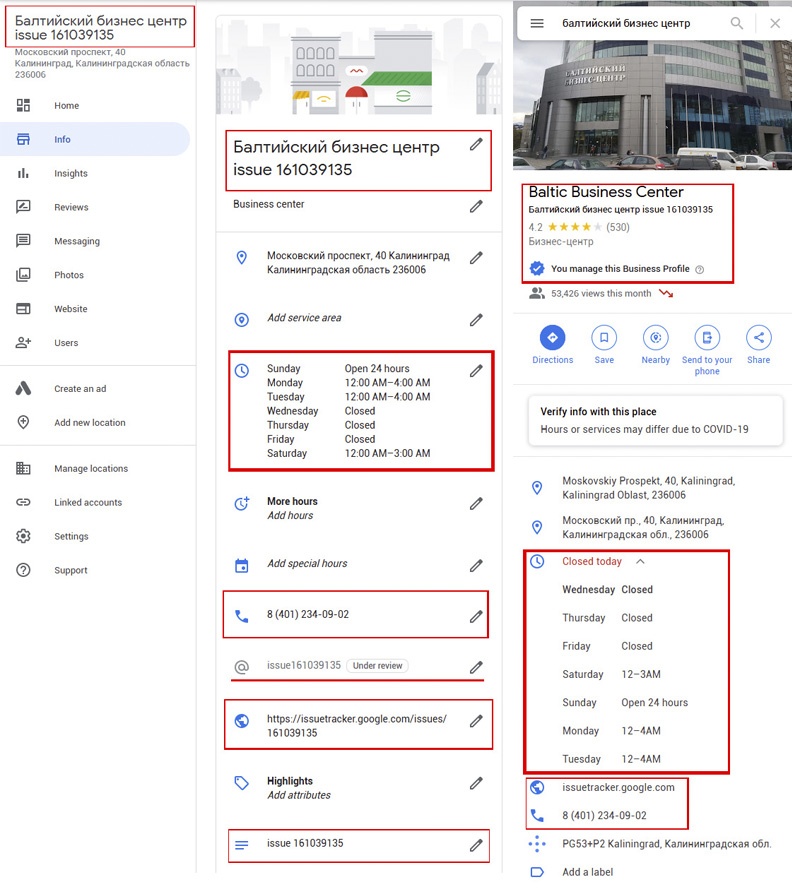This screenshot has height=894, width=792.
Task: Click the Under review badge
Action: pos(377,665)
